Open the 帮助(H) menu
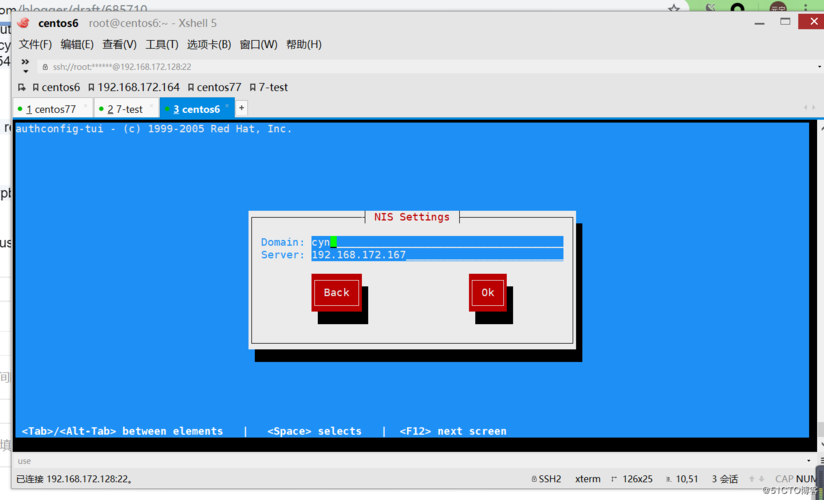The width and height of the screenshot is (824, 500). click(x=304, y=45)
